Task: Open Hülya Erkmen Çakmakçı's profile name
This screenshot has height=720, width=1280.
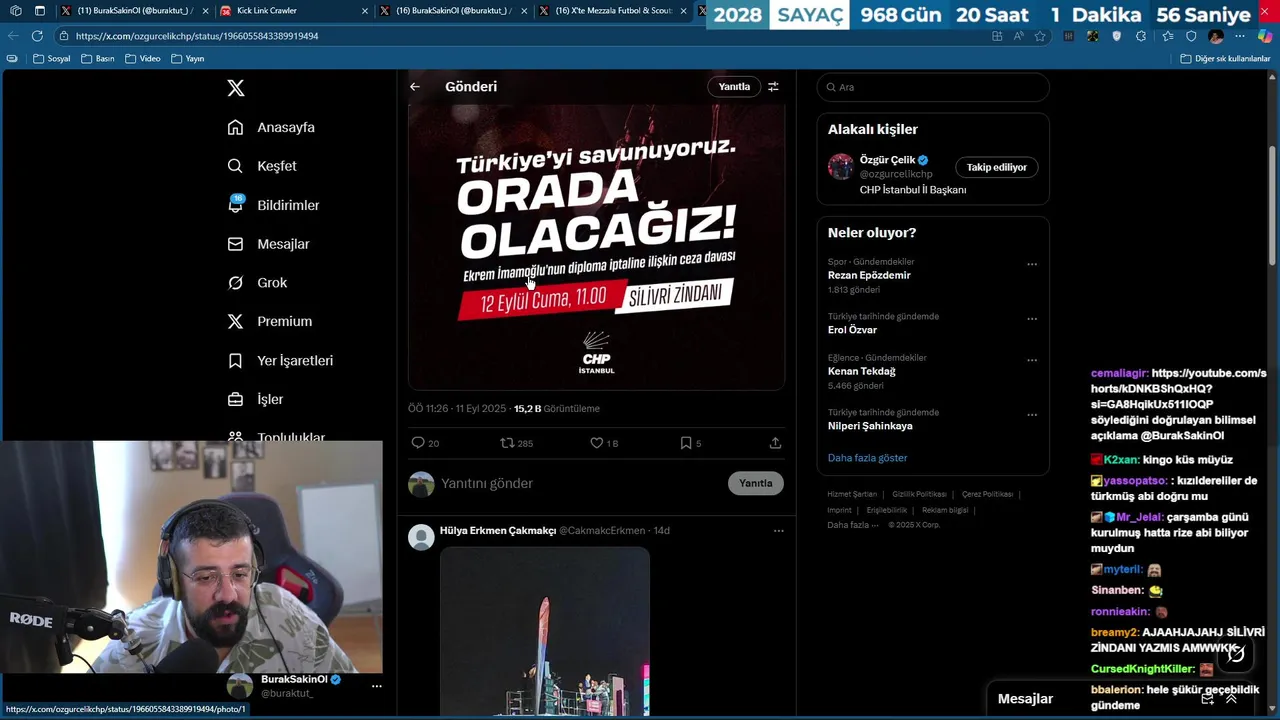Action: (x=497, y=531)
